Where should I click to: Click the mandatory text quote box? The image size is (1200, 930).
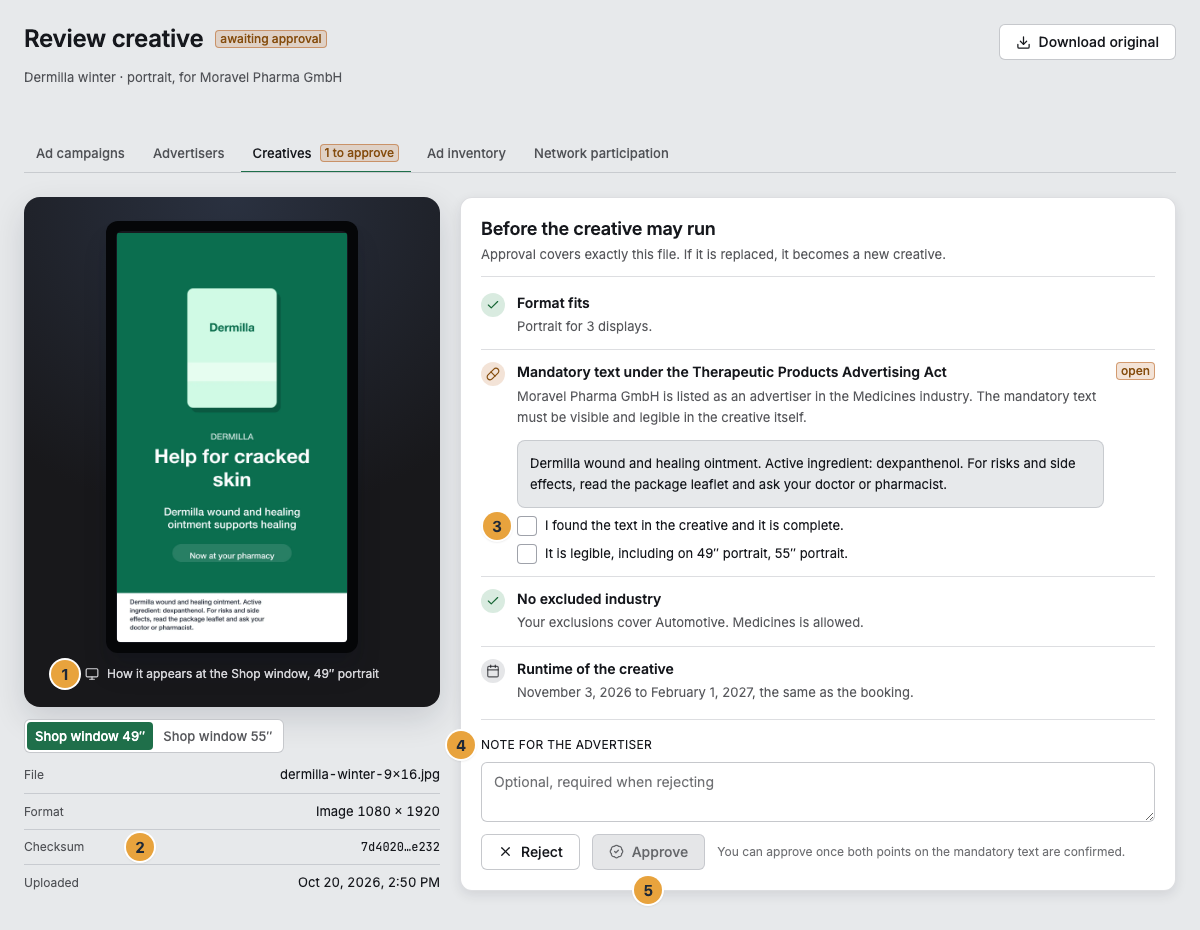click(x=810, y=474)
